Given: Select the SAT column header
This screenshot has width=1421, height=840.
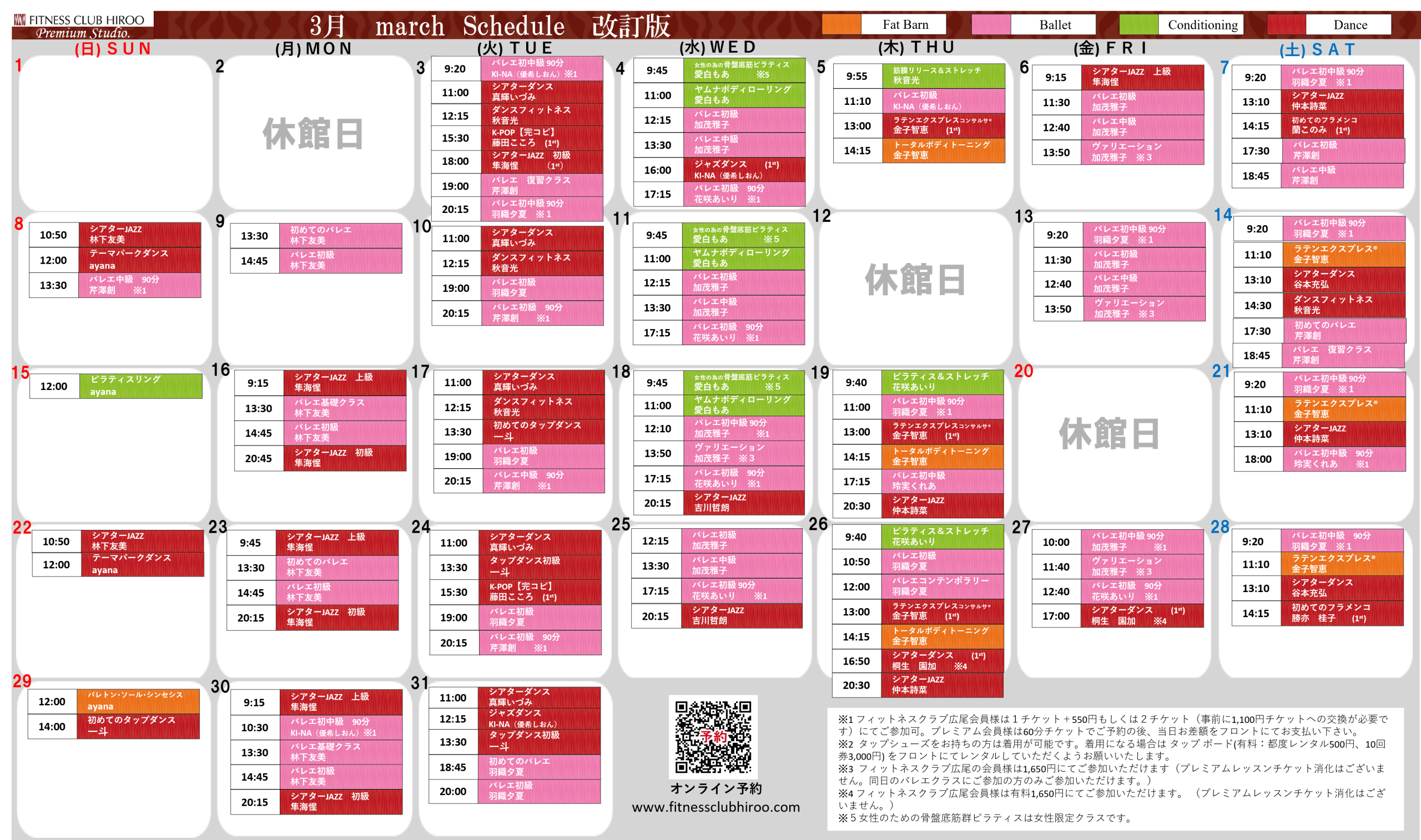Looking at the screenshot, I should (x=1317, y=50).
